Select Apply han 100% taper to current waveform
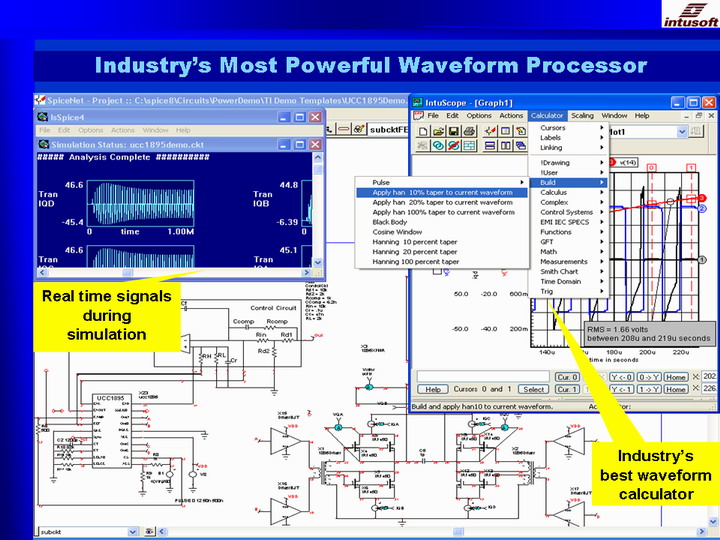 [x=442, y=212]
